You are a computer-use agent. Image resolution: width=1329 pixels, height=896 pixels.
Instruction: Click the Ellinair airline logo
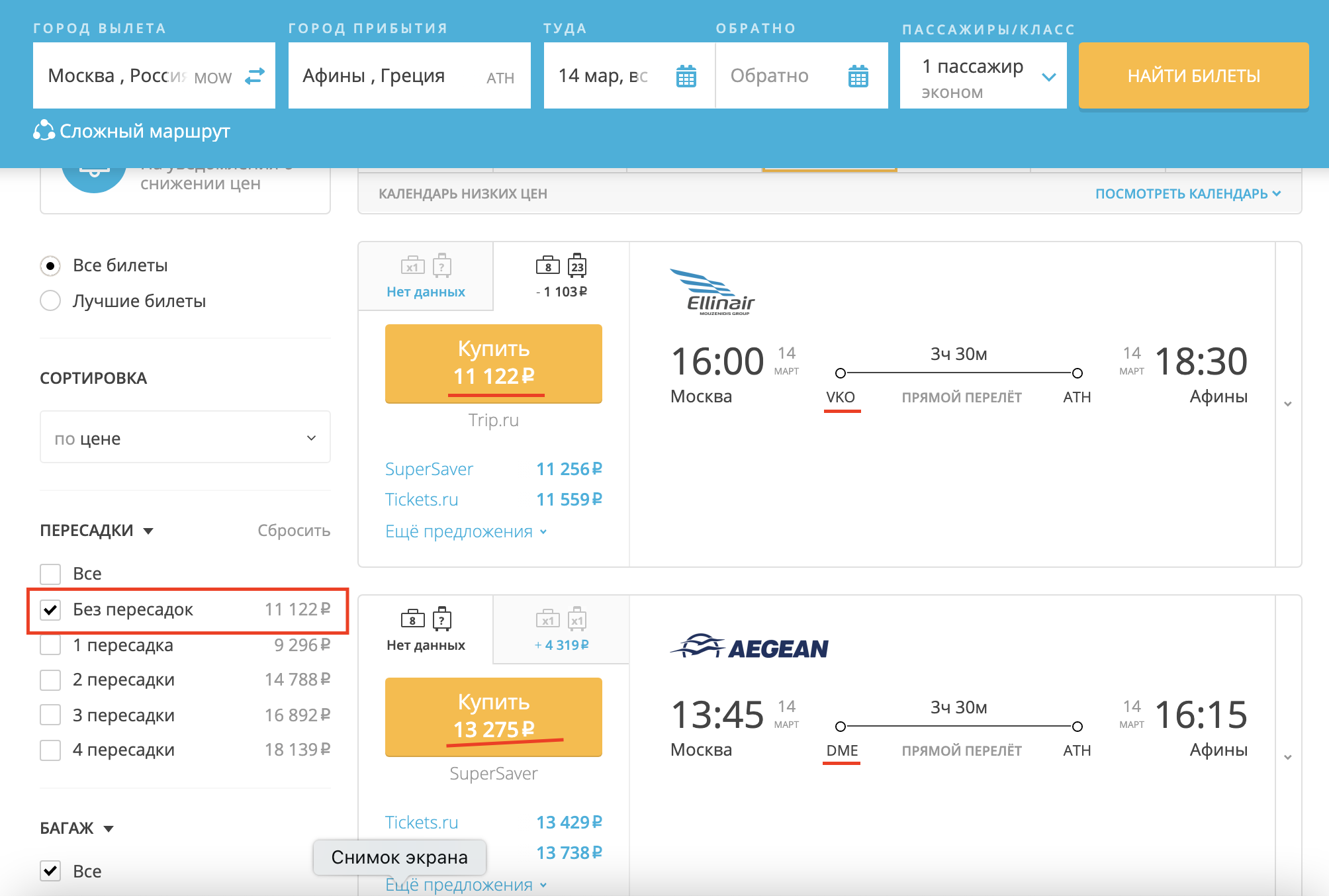(x=712, y=292)
